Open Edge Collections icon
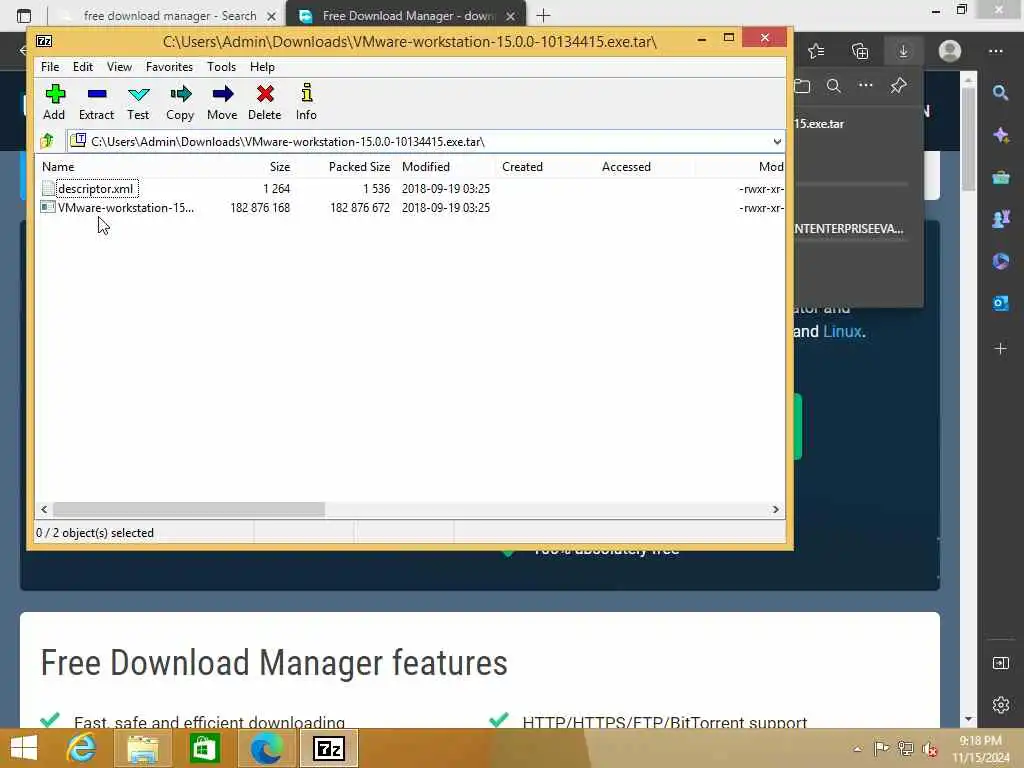The image size is (1024, 768). (860, 51)
